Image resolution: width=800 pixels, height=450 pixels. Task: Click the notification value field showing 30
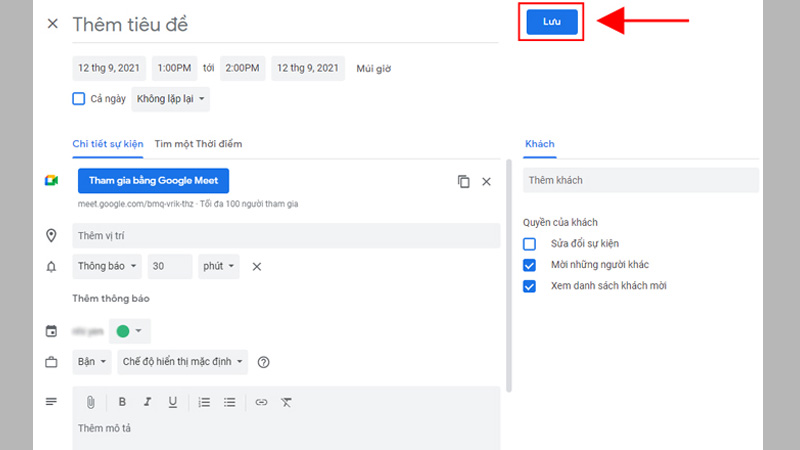tap(170, 266)
